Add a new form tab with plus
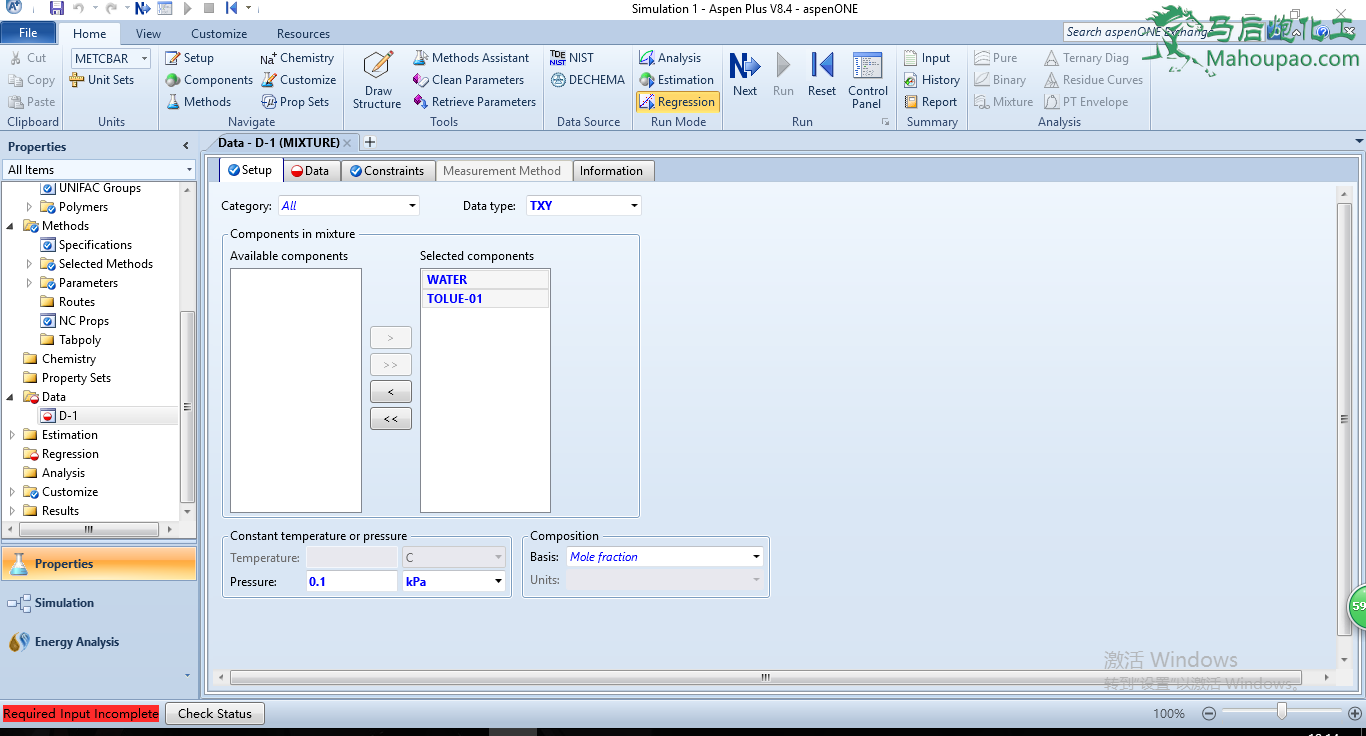Viewport: 1366px width, 736px height. (x=370, y=142)
